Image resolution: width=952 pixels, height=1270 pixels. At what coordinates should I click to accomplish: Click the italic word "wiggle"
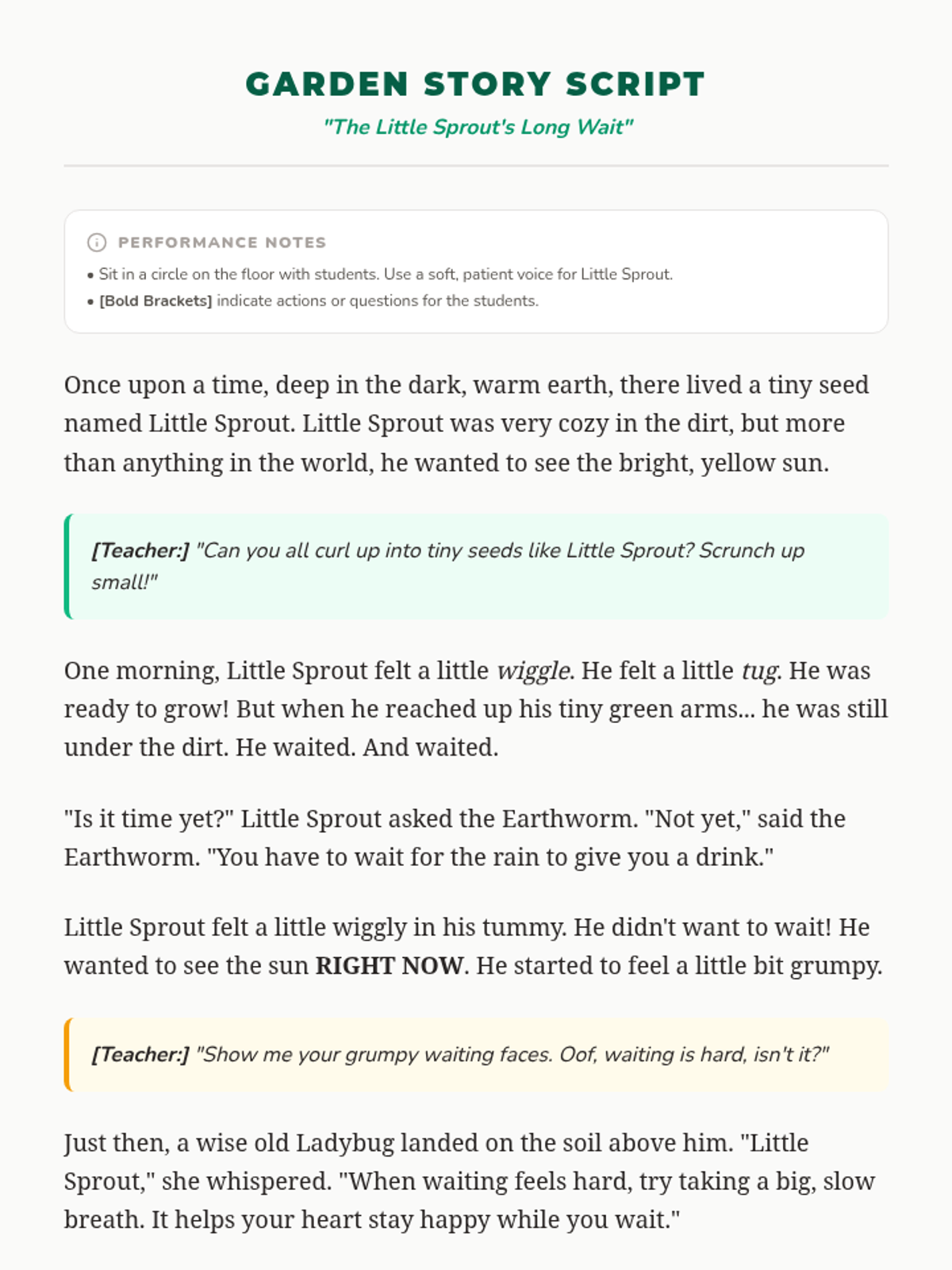tap(533, 672)
